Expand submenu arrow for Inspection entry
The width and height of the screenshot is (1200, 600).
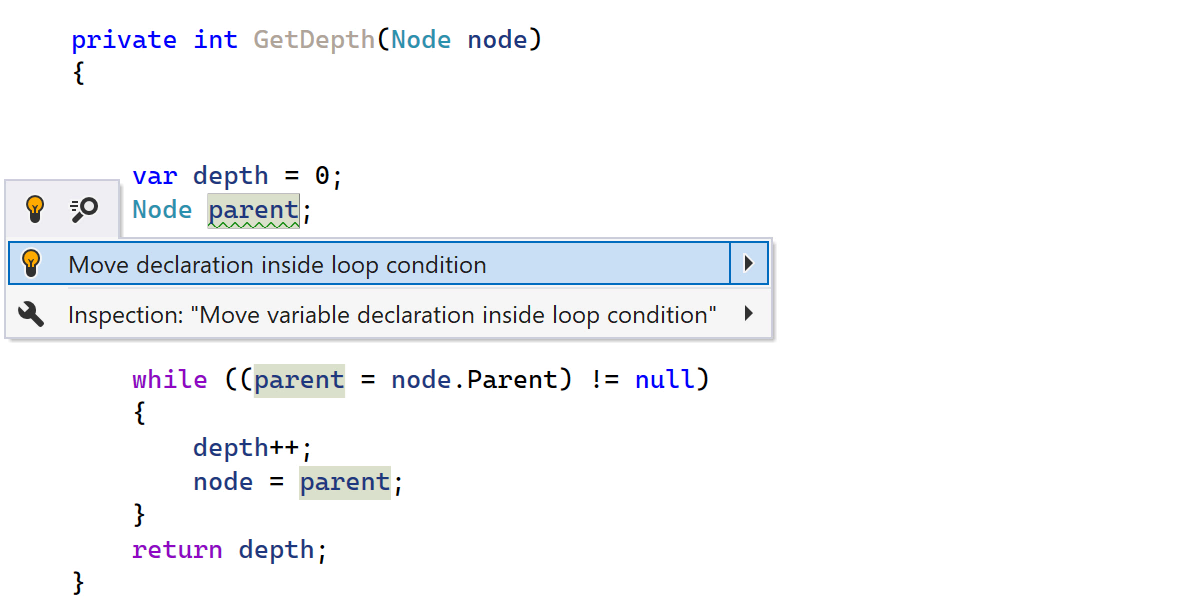pyautogui.click(x=748, y=314)
